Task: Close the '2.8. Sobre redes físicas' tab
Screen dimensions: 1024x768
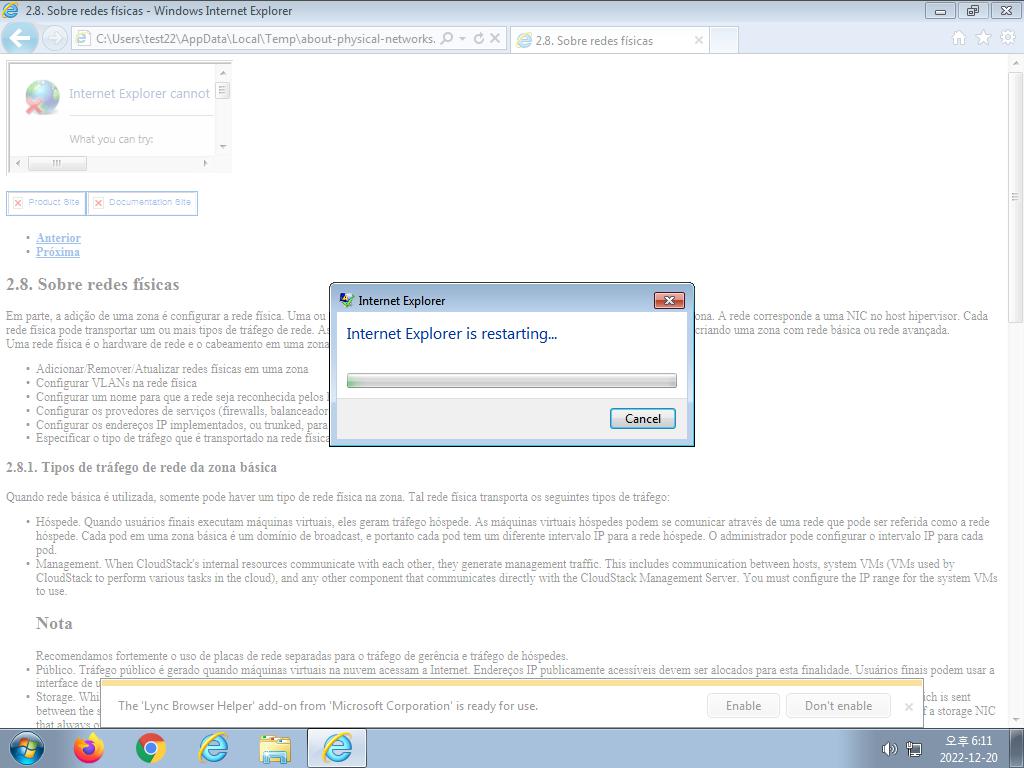Action: pyautogui.click(x=698, y=40)
